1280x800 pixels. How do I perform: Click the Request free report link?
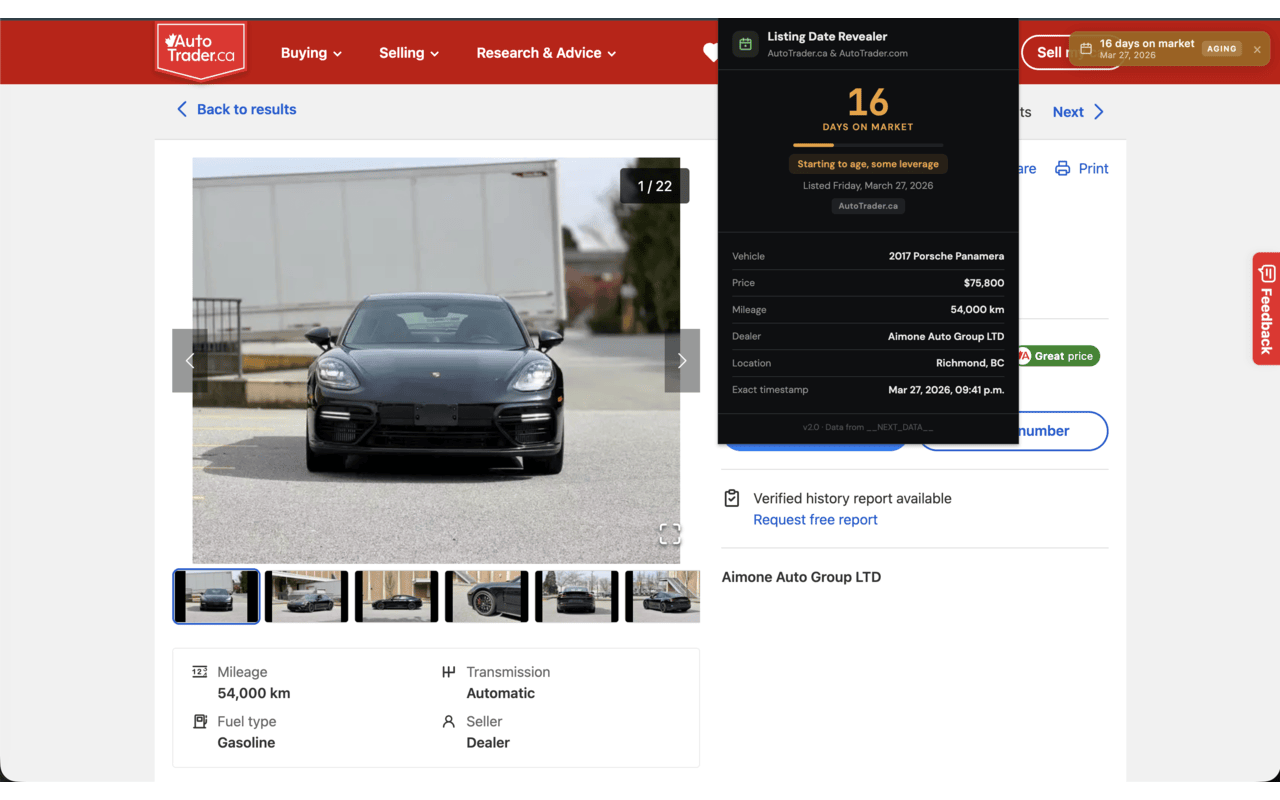pyautogui.click(x=815, y=520)
